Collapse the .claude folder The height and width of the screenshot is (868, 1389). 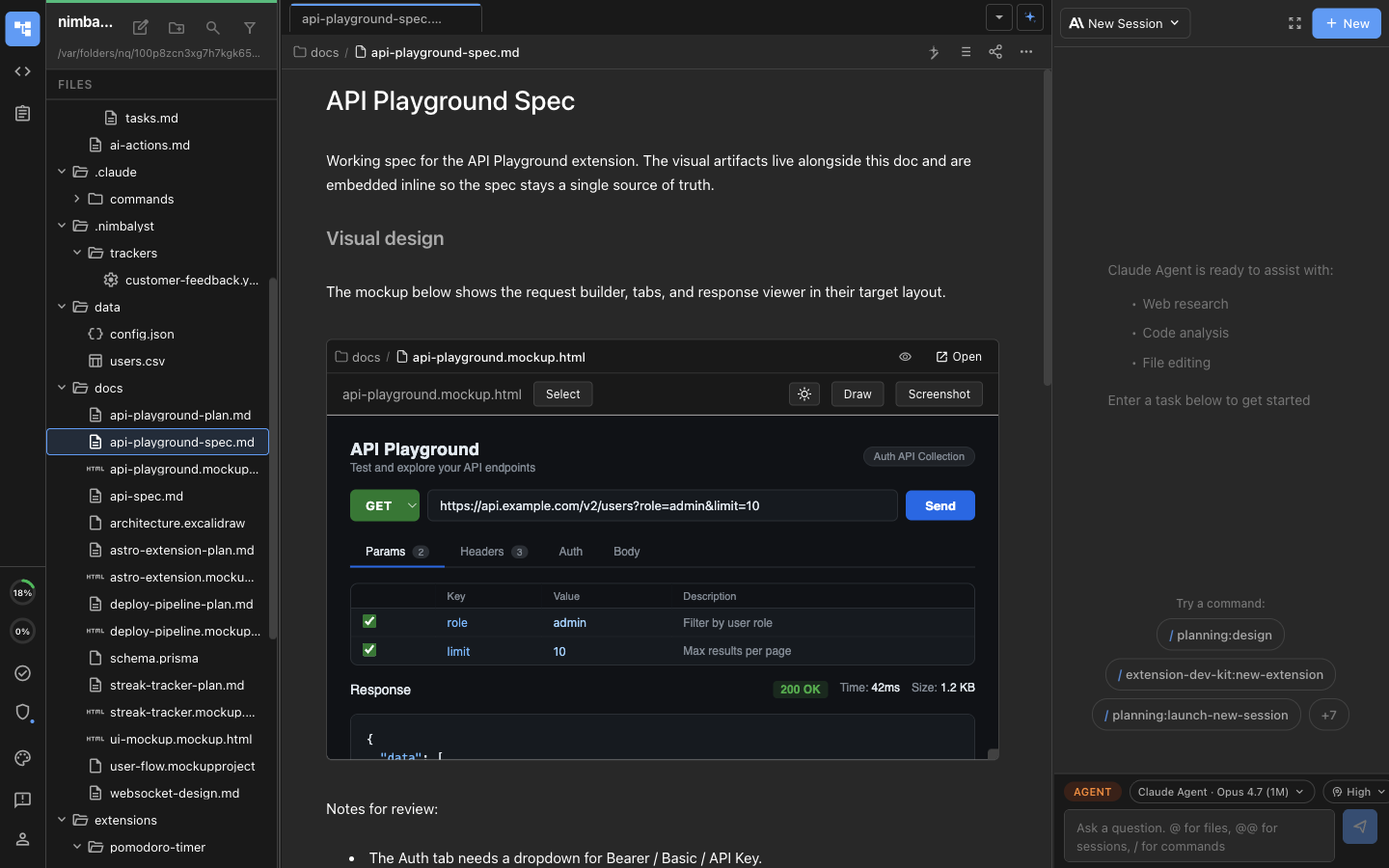coord(62,172)
